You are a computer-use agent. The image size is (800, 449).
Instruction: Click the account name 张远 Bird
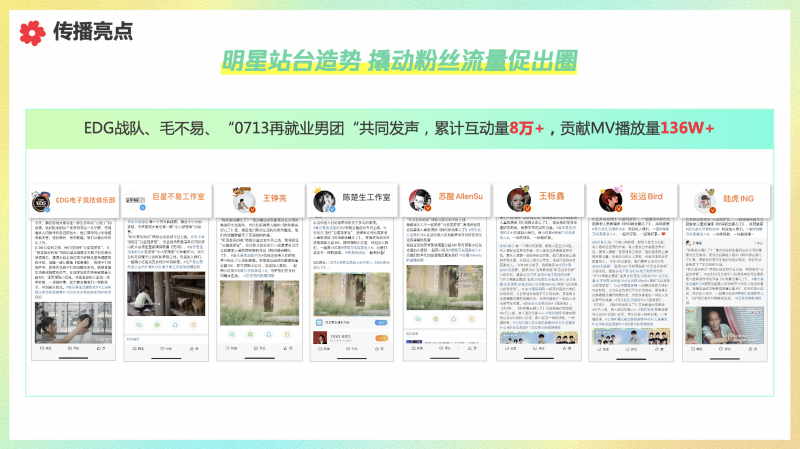pos(645,196)
